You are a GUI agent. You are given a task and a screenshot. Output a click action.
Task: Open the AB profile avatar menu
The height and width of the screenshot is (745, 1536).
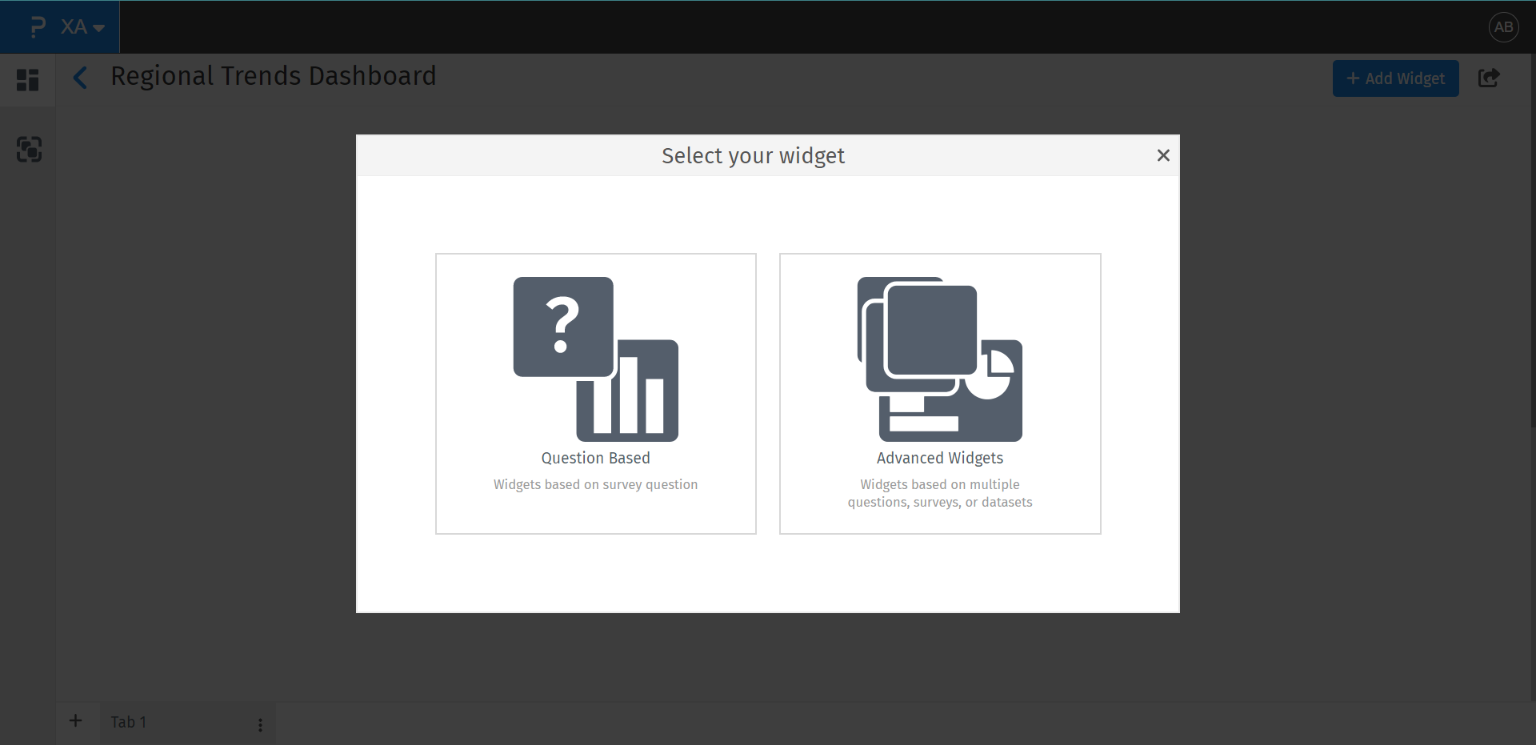pyautogui.click(x=1503, y=27)
